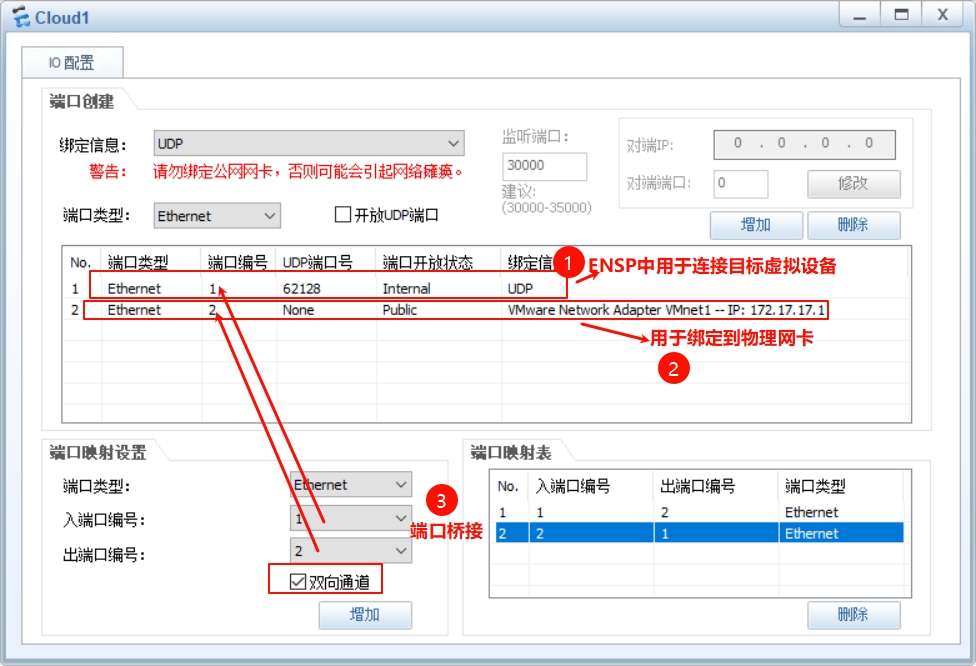Click 增加 button in 端口创建 section
The width and height of the screenshot is (976, 666).
tap(756, 225)
